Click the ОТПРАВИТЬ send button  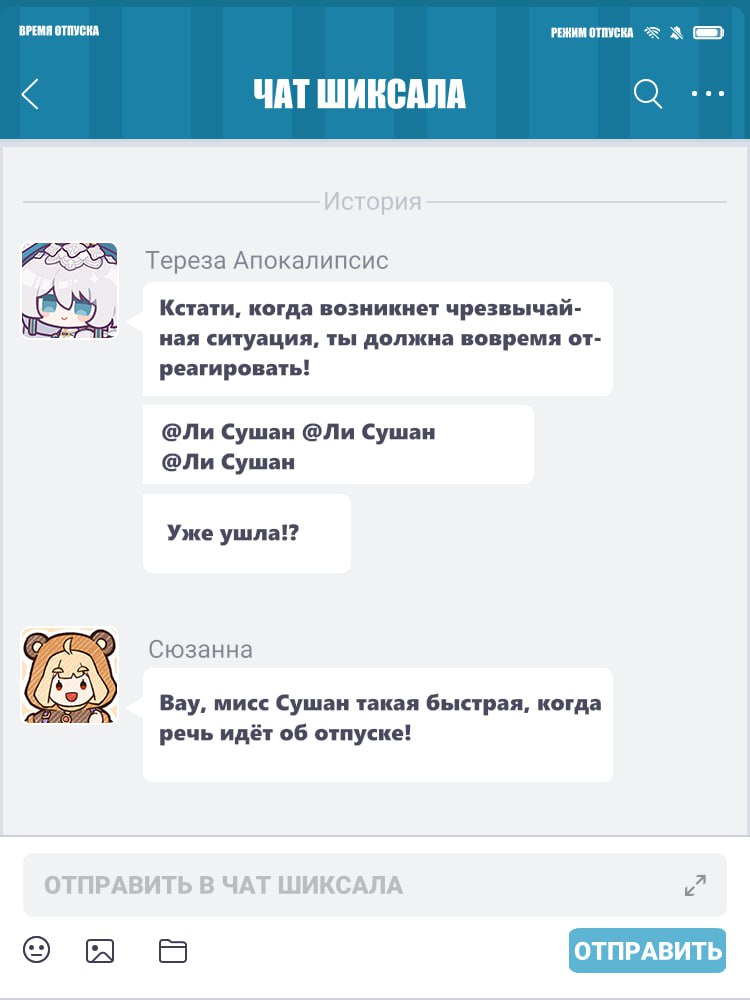(647, 950)
